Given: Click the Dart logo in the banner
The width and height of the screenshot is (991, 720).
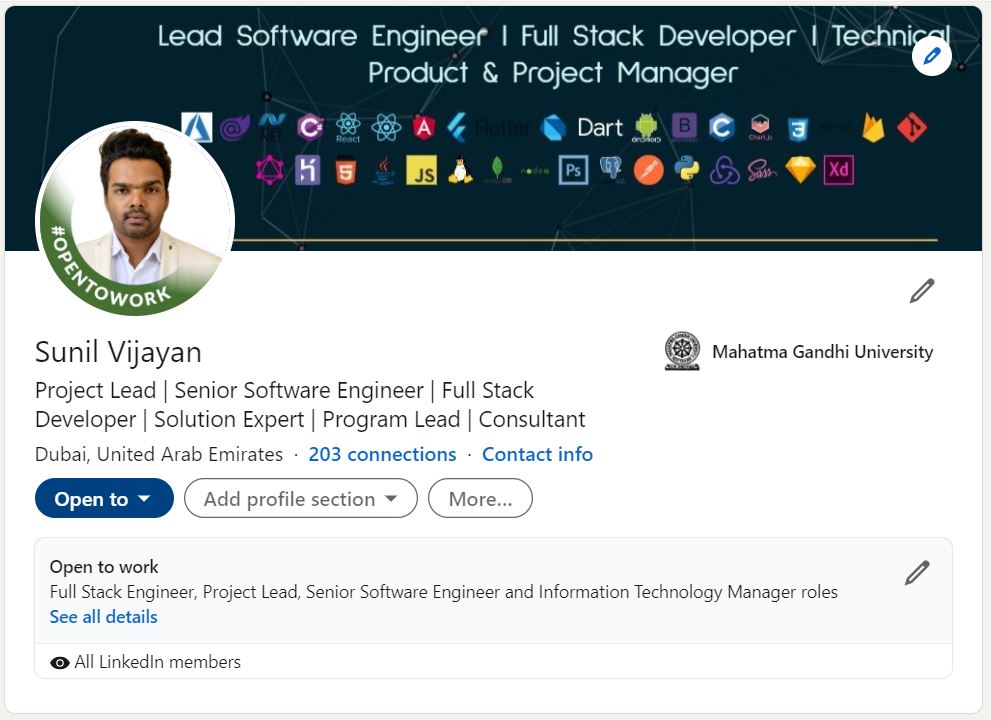Looking at the screenshot, I should [551, 127].
